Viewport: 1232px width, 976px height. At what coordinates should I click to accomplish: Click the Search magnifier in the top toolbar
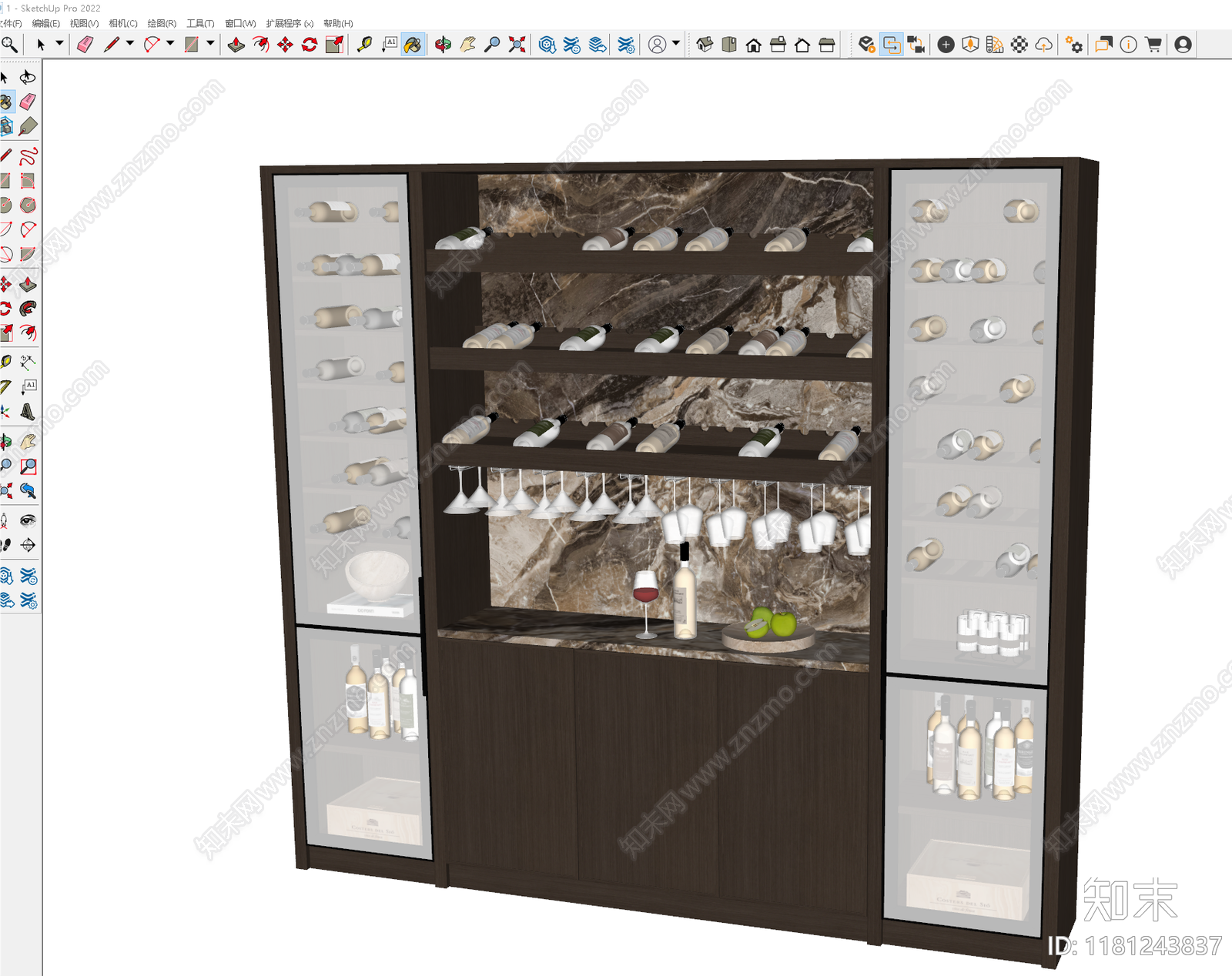pos(9,45)
